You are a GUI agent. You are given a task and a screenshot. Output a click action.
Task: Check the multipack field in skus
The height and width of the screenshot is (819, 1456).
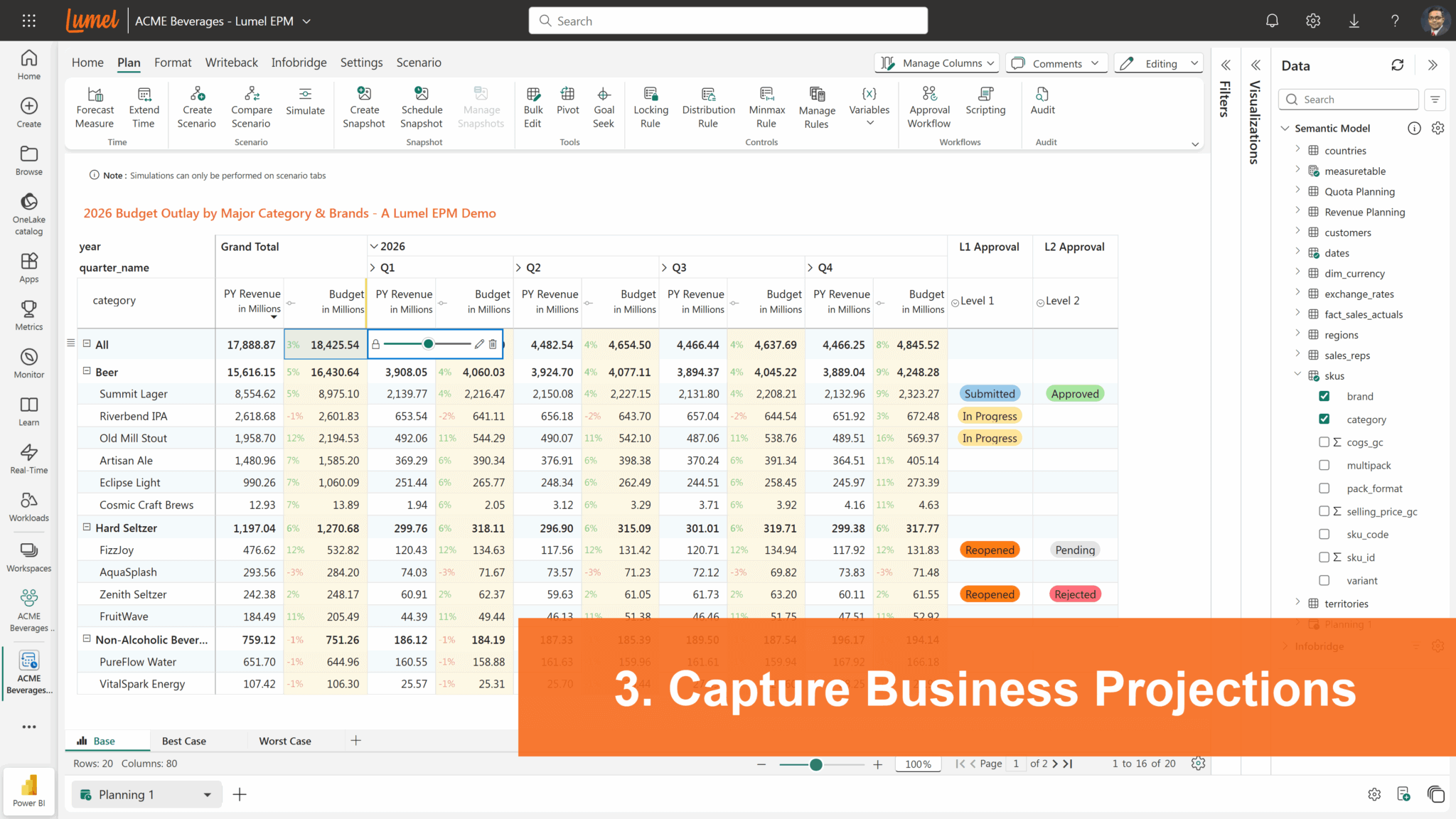(x=1324, y=465)
